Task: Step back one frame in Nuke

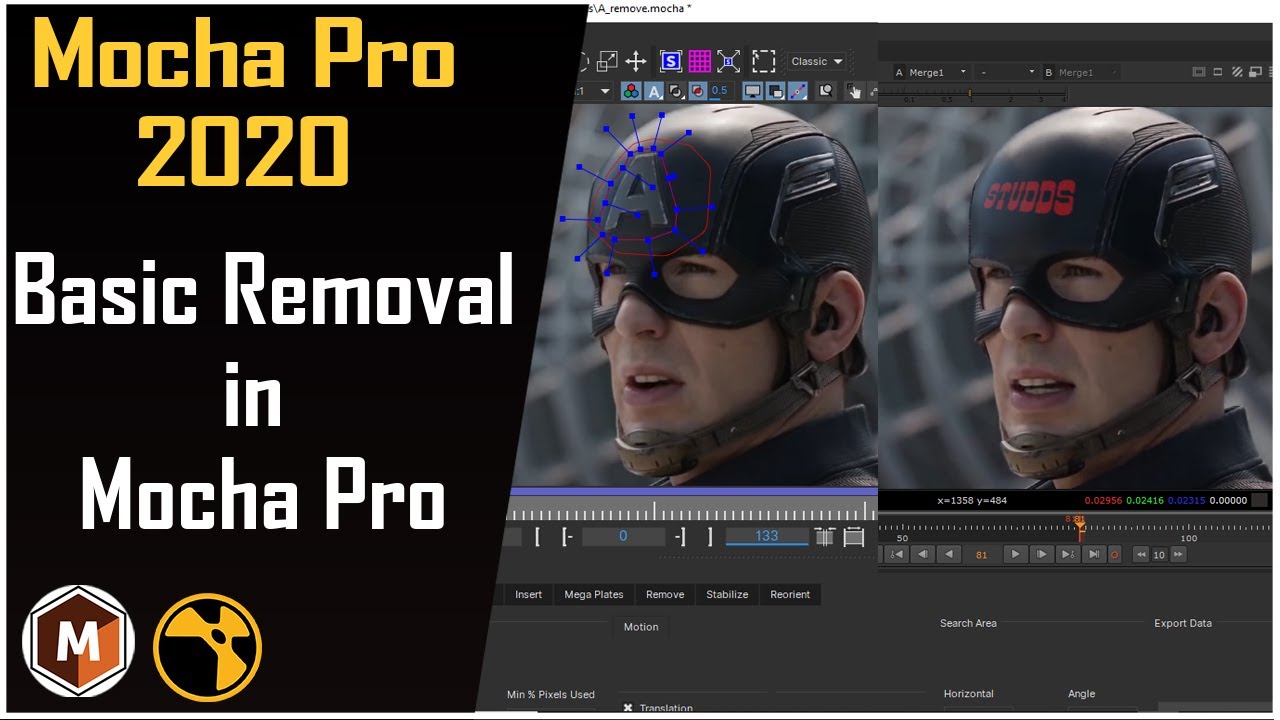Action: (923, 554)
